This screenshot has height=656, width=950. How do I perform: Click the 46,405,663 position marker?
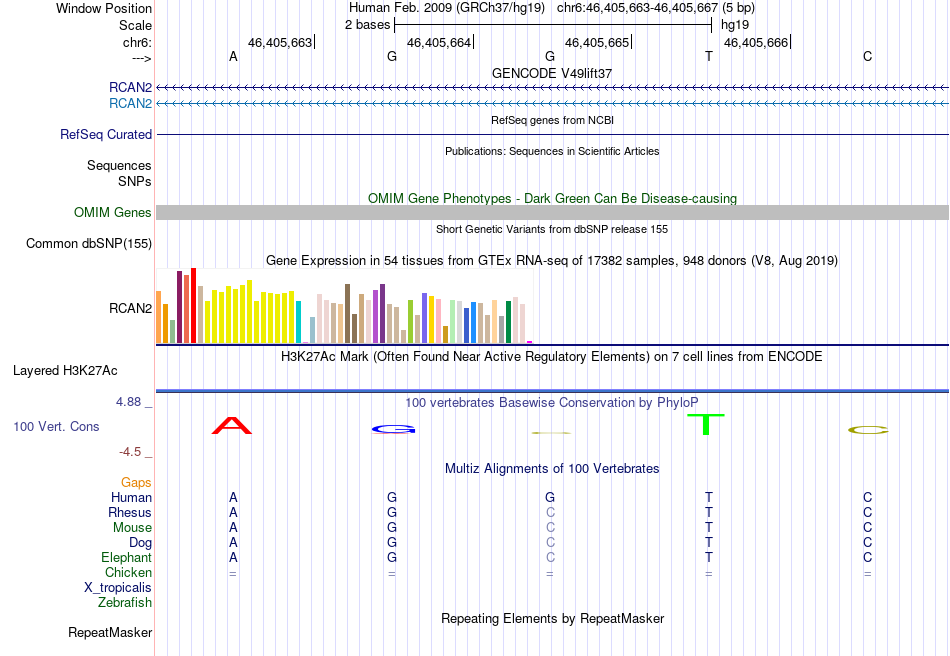pyautogui.click(x=280, y=42)
